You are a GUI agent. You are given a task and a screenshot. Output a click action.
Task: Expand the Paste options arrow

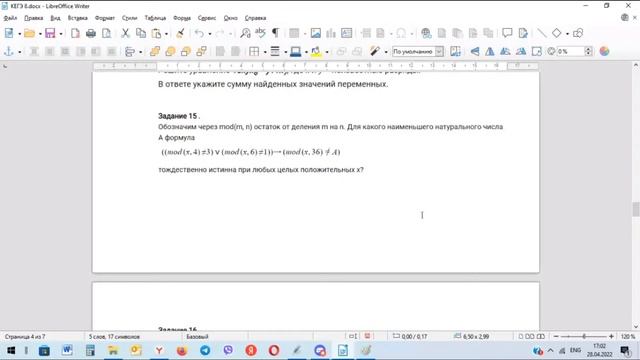click(166, 33)
